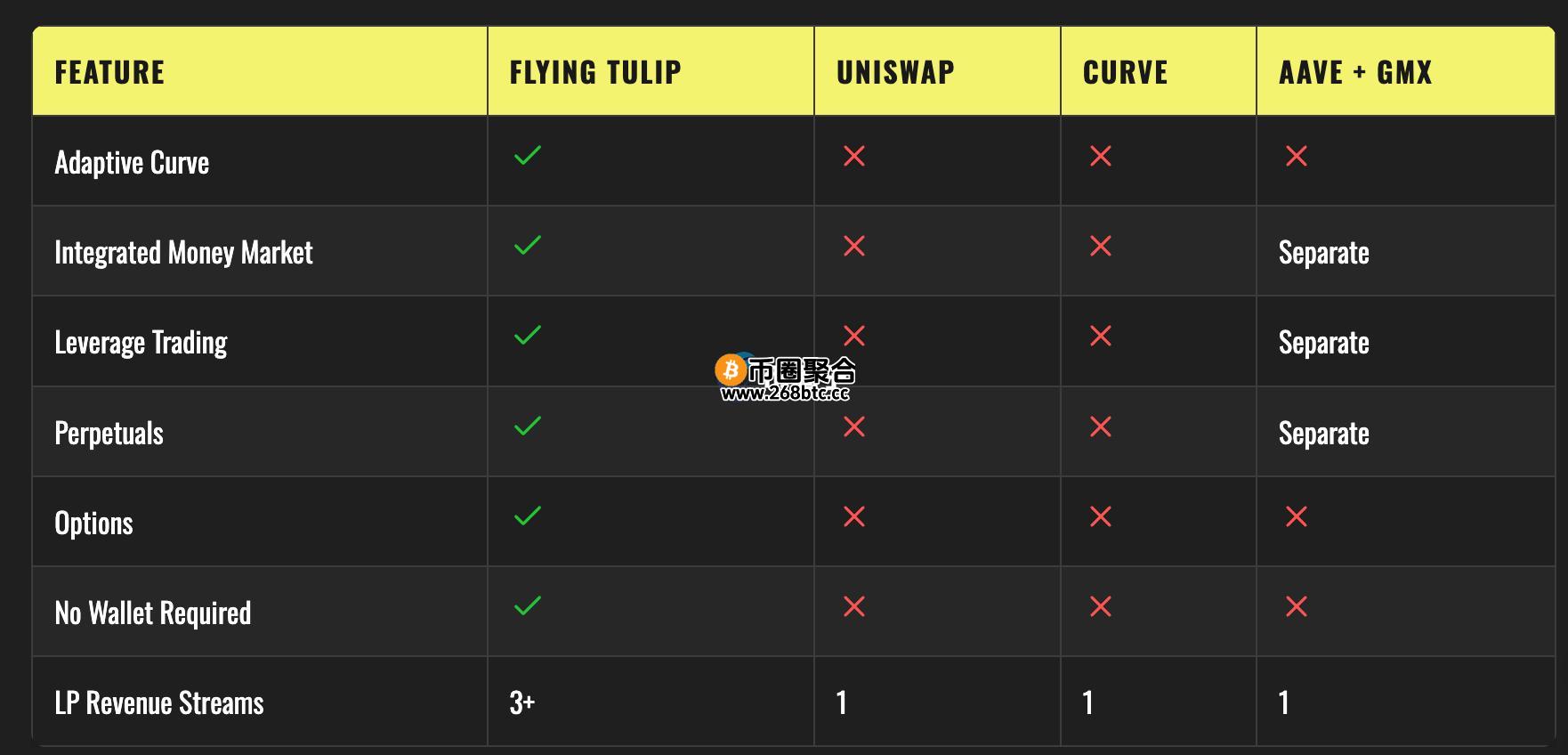Click Uniswap's red X for Adaptive Curve
The image size is (1568, 755).
pos(854,157)
